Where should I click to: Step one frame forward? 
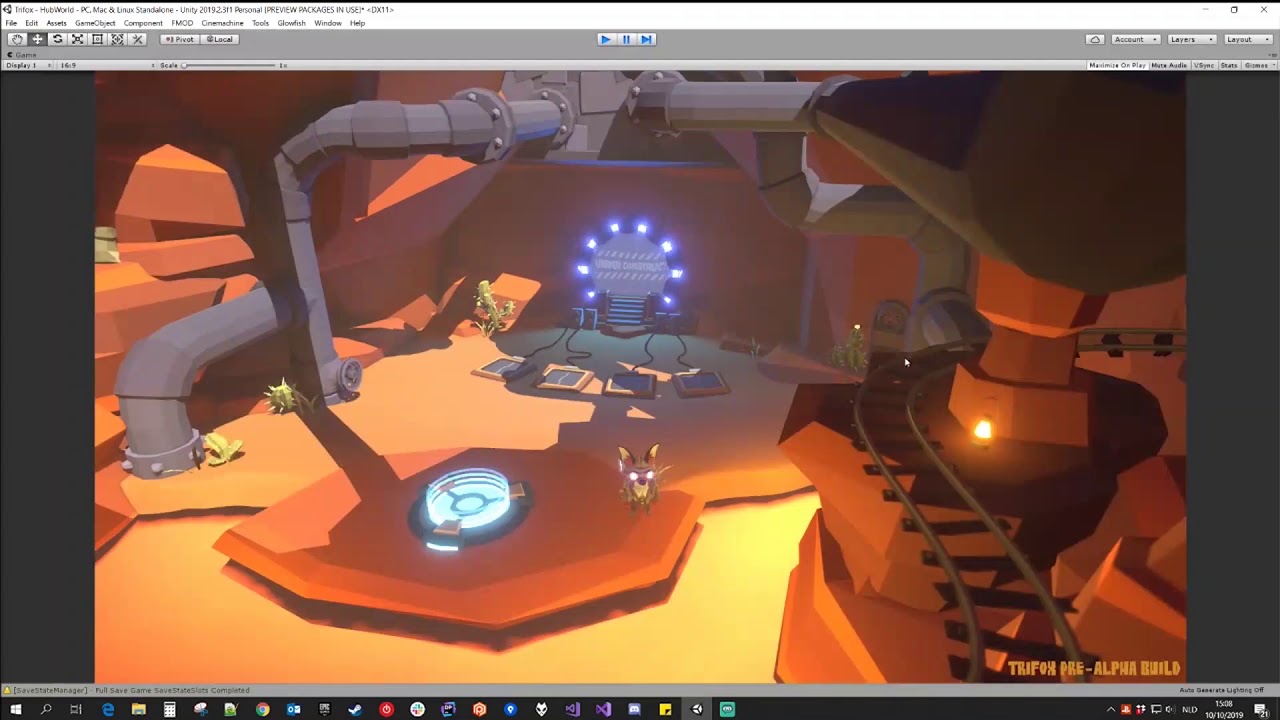(646, 39)
